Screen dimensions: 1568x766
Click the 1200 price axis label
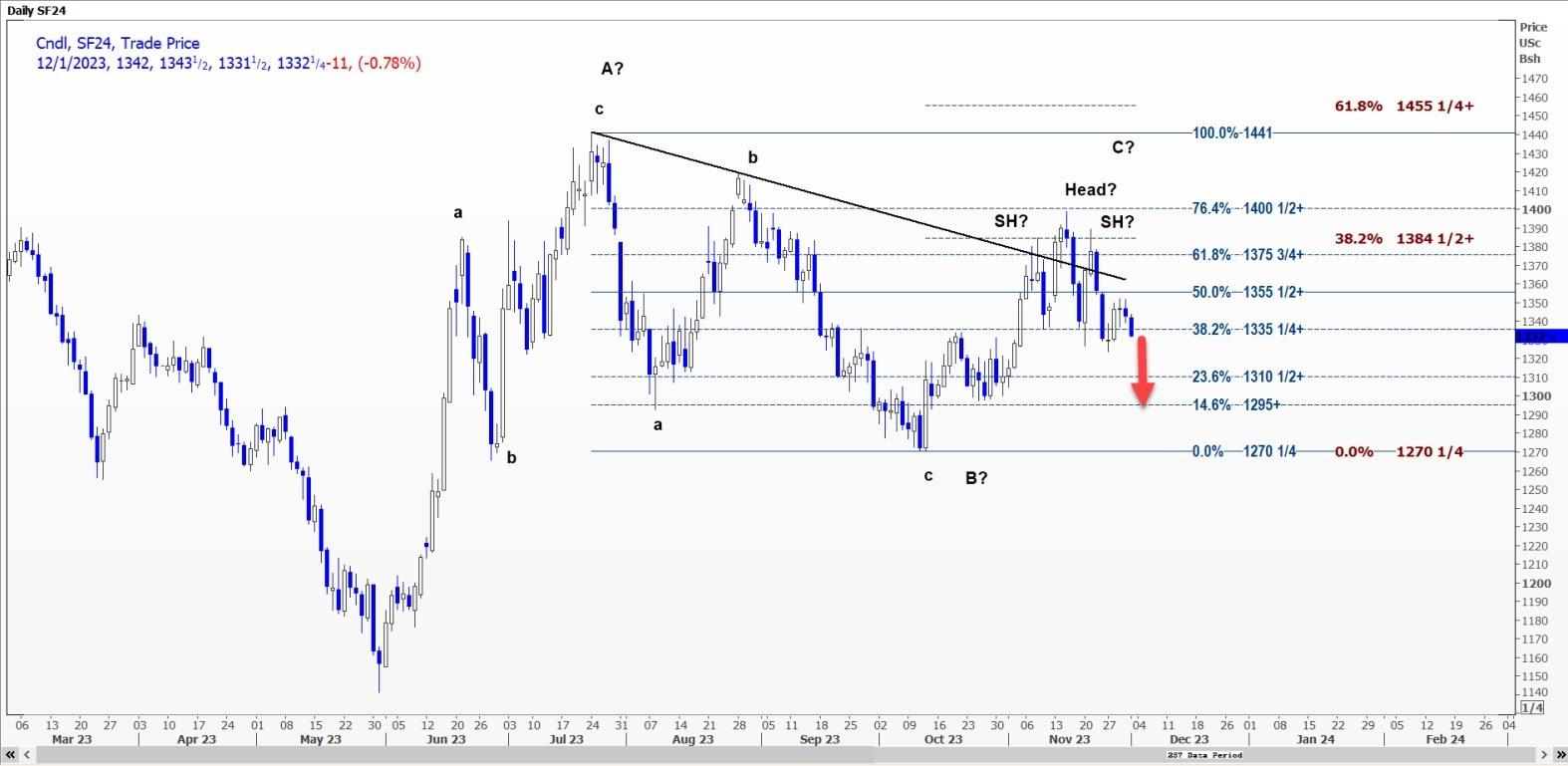point(1534,584)
